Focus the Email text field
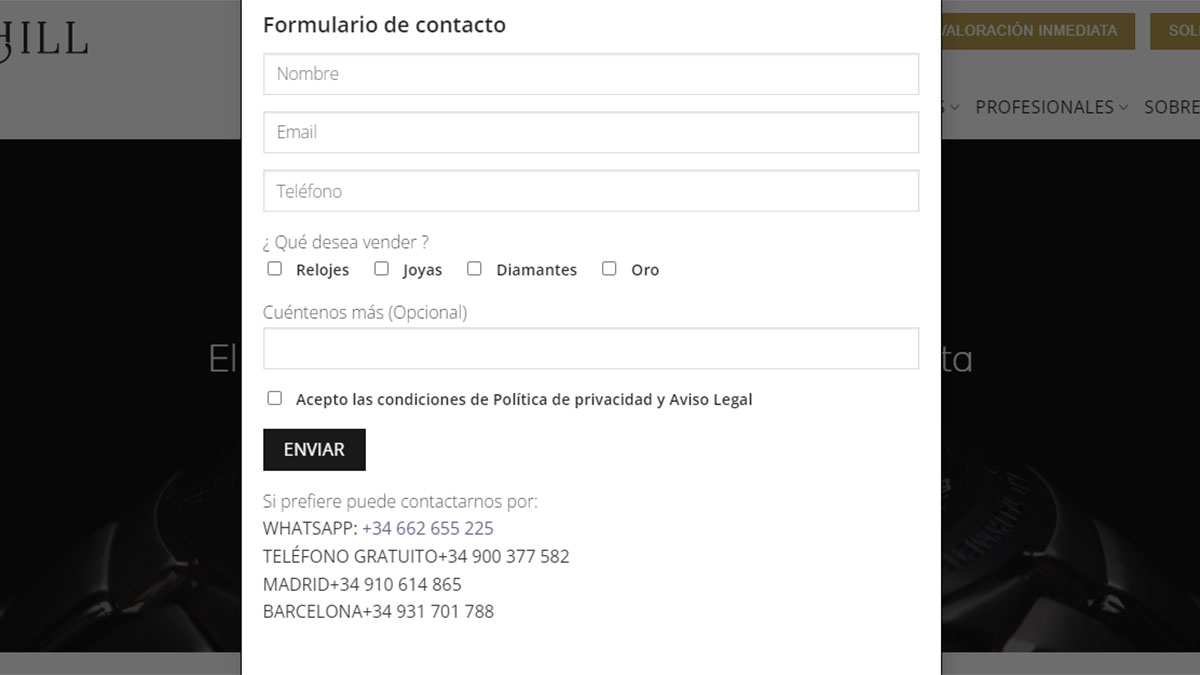Viewport: 1200px width, 675px height. click(590, 132)
